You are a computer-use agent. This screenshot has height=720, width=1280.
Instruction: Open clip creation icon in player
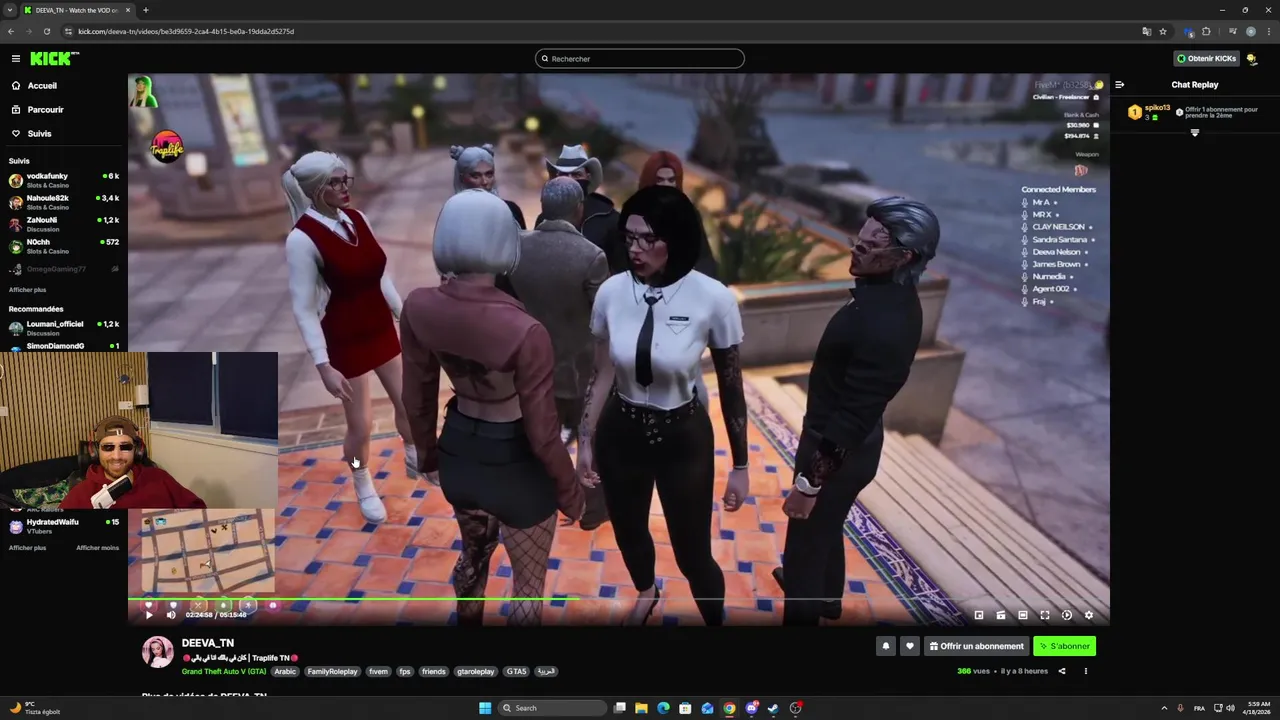pos(1001,615)
